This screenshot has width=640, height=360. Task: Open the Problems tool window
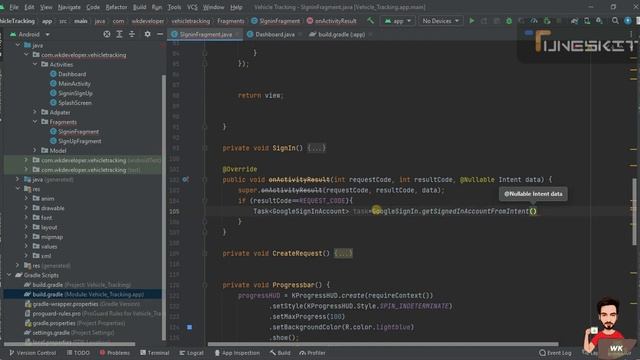114,353
